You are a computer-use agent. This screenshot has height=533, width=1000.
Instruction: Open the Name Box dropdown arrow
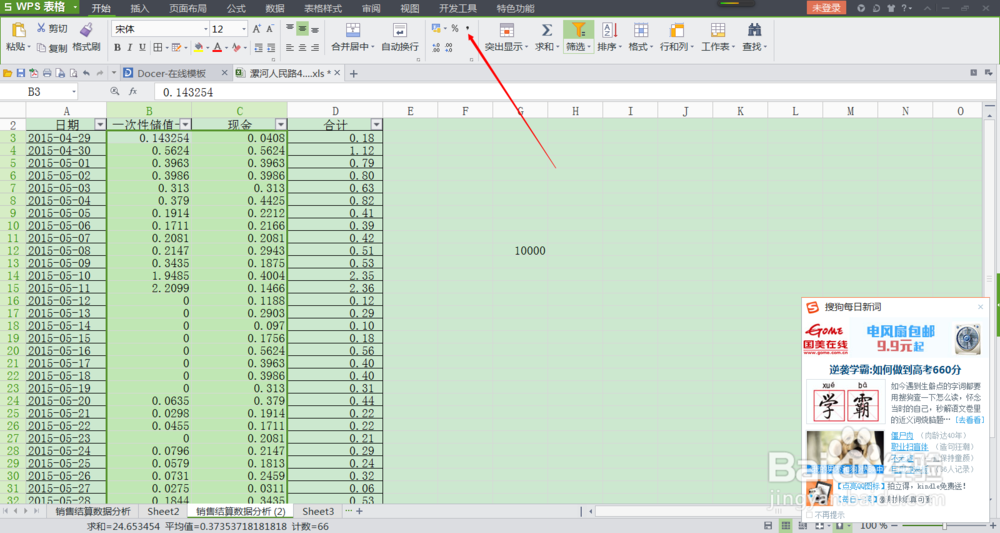[x=73, y=92]
